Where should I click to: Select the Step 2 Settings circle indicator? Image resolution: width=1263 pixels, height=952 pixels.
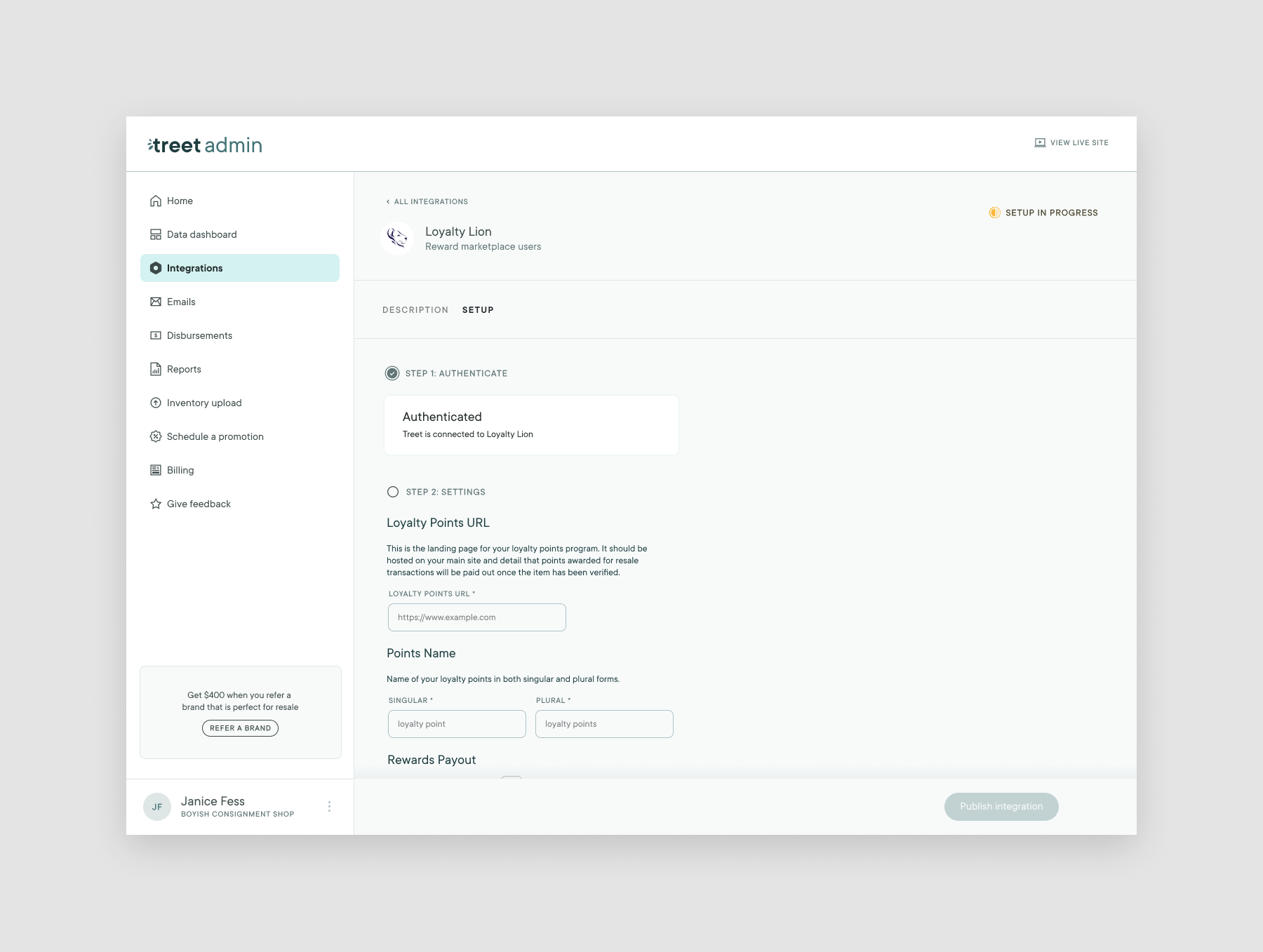pos(393,492)
